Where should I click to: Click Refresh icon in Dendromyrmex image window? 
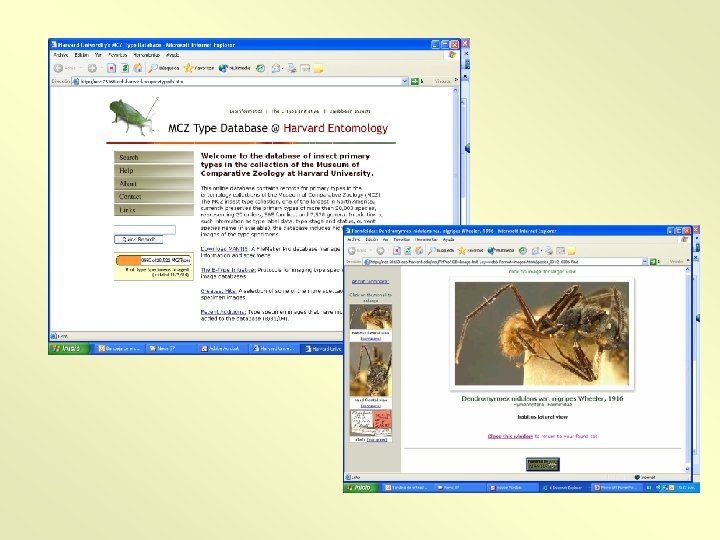(x=407, y=251)
